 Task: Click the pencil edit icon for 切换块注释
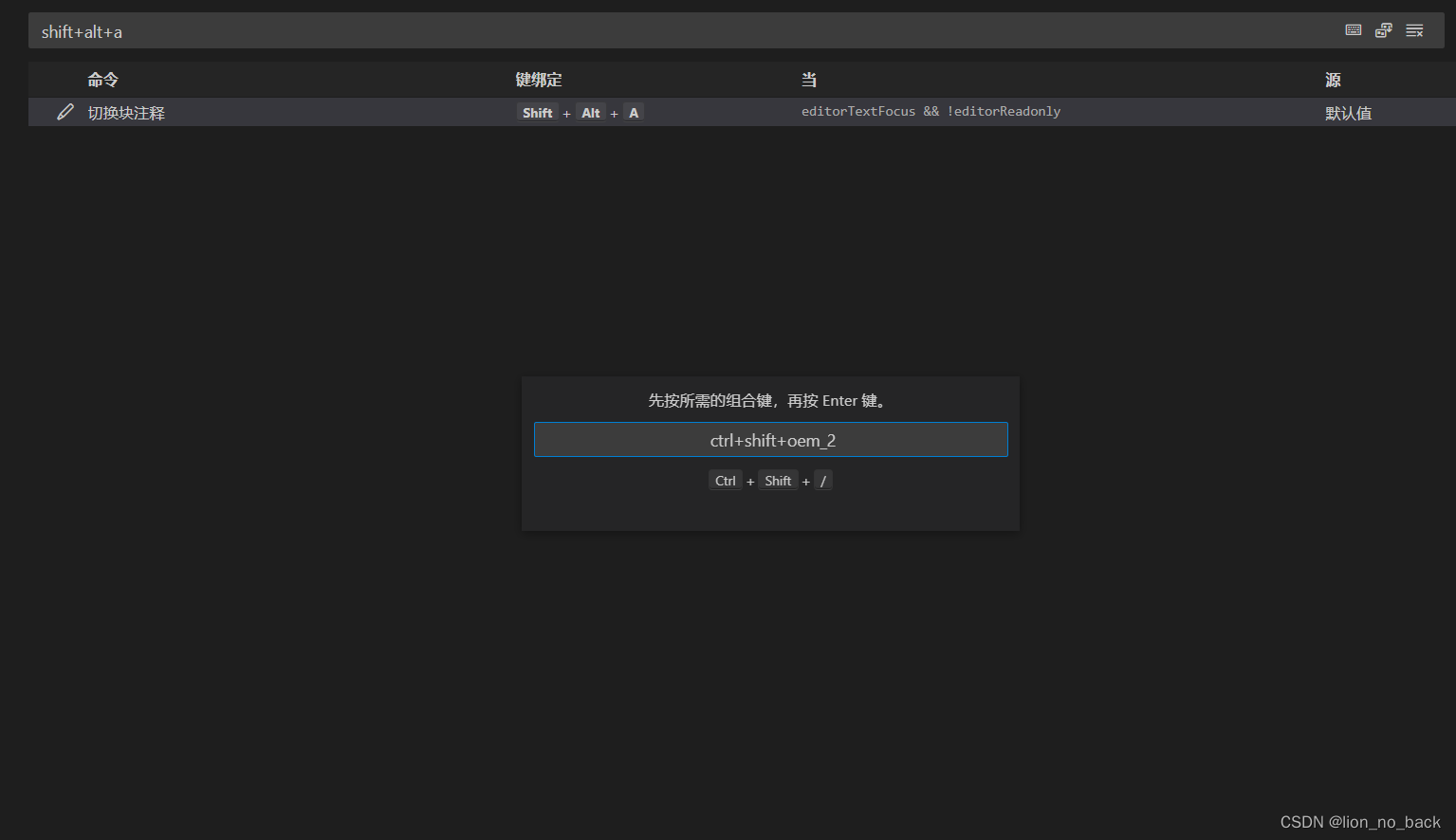coord(65,112)
